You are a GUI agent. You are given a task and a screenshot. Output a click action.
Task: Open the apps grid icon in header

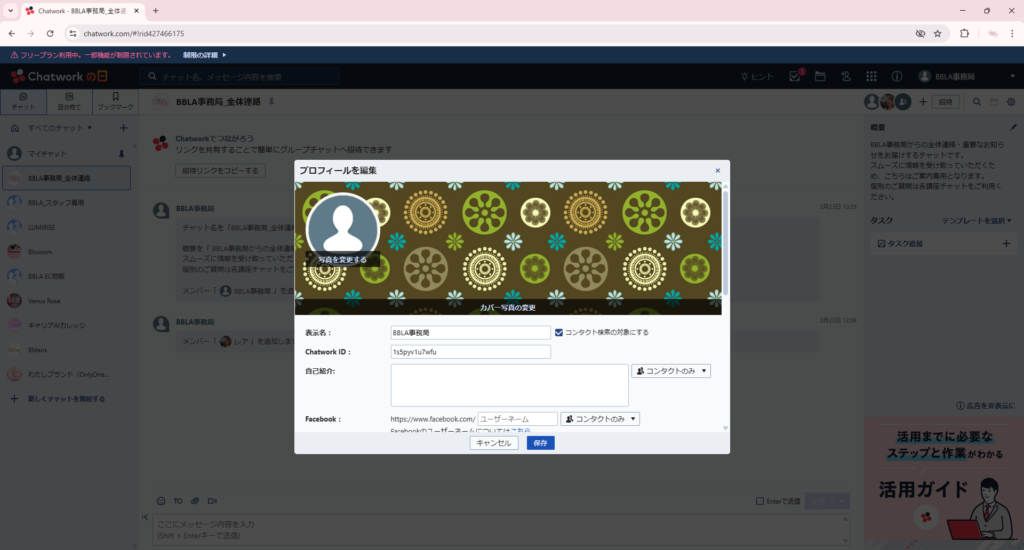(x=871, y=77)
